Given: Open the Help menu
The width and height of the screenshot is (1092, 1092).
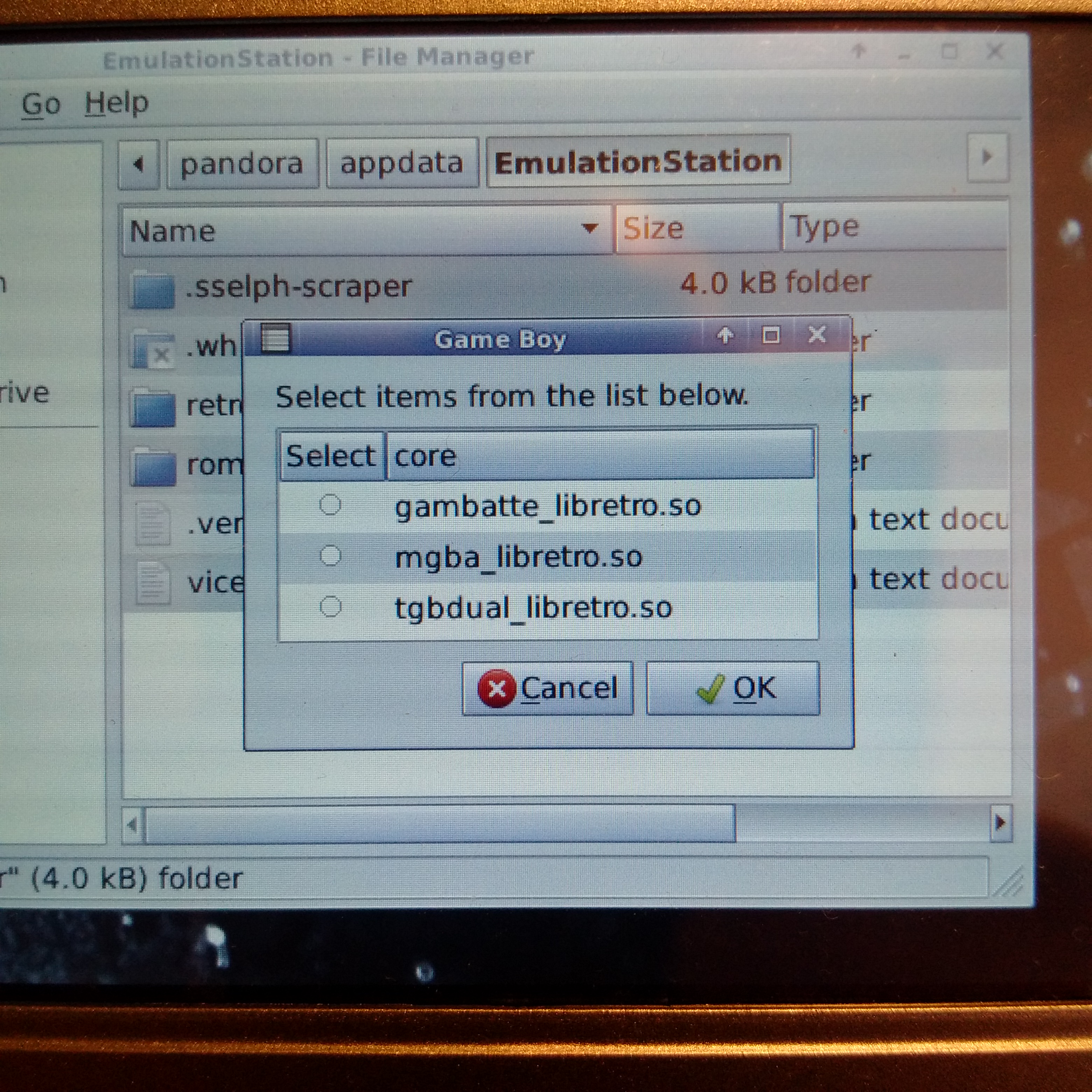Looking at the screenshot, I should pos(117,104).
